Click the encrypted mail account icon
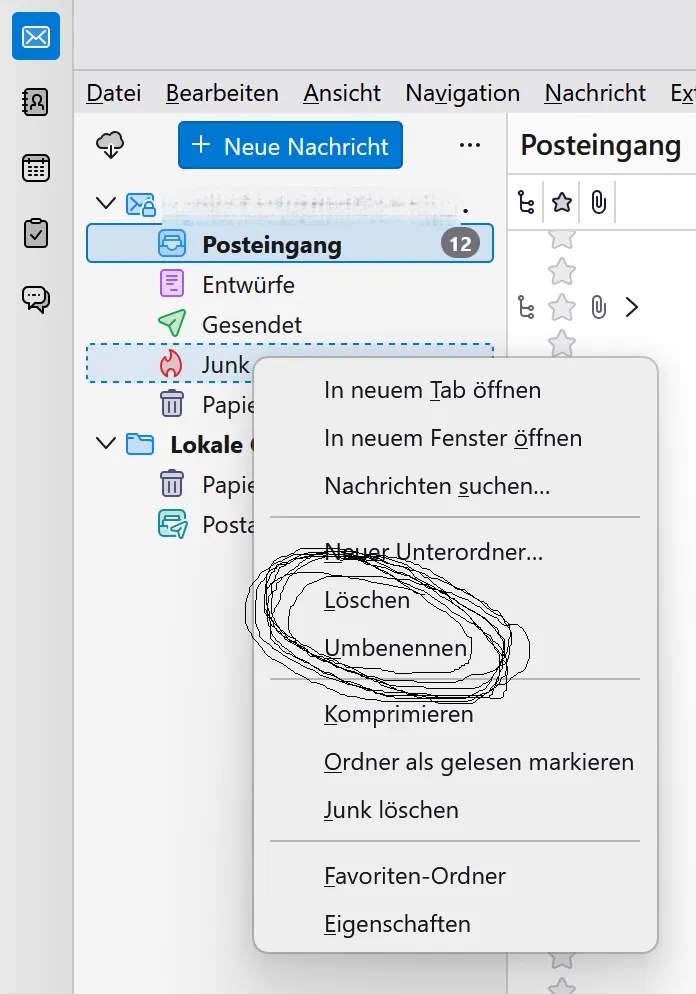 point(141,204)
